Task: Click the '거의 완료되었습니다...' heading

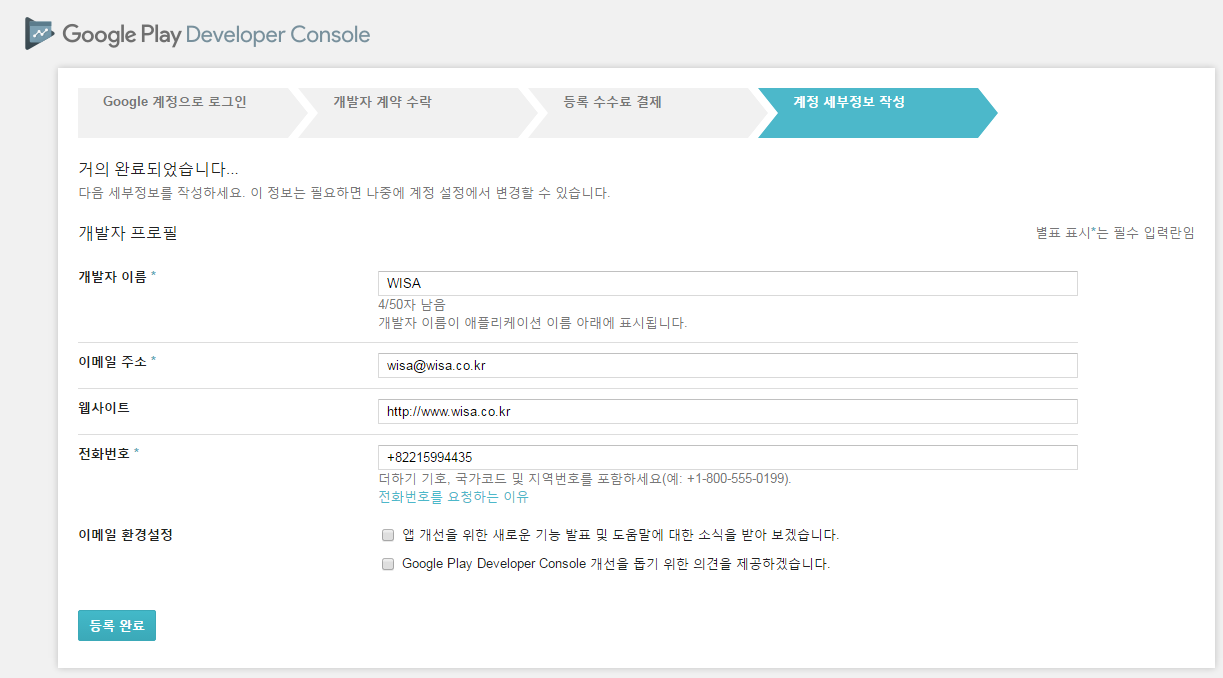Action: coord(158,169)
